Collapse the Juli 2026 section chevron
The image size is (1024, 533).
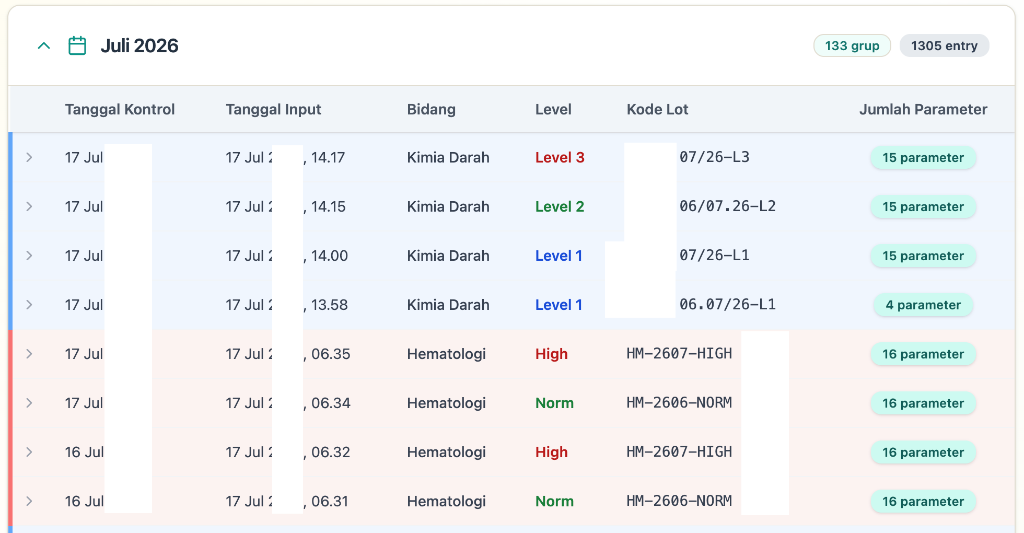(44, 46)
